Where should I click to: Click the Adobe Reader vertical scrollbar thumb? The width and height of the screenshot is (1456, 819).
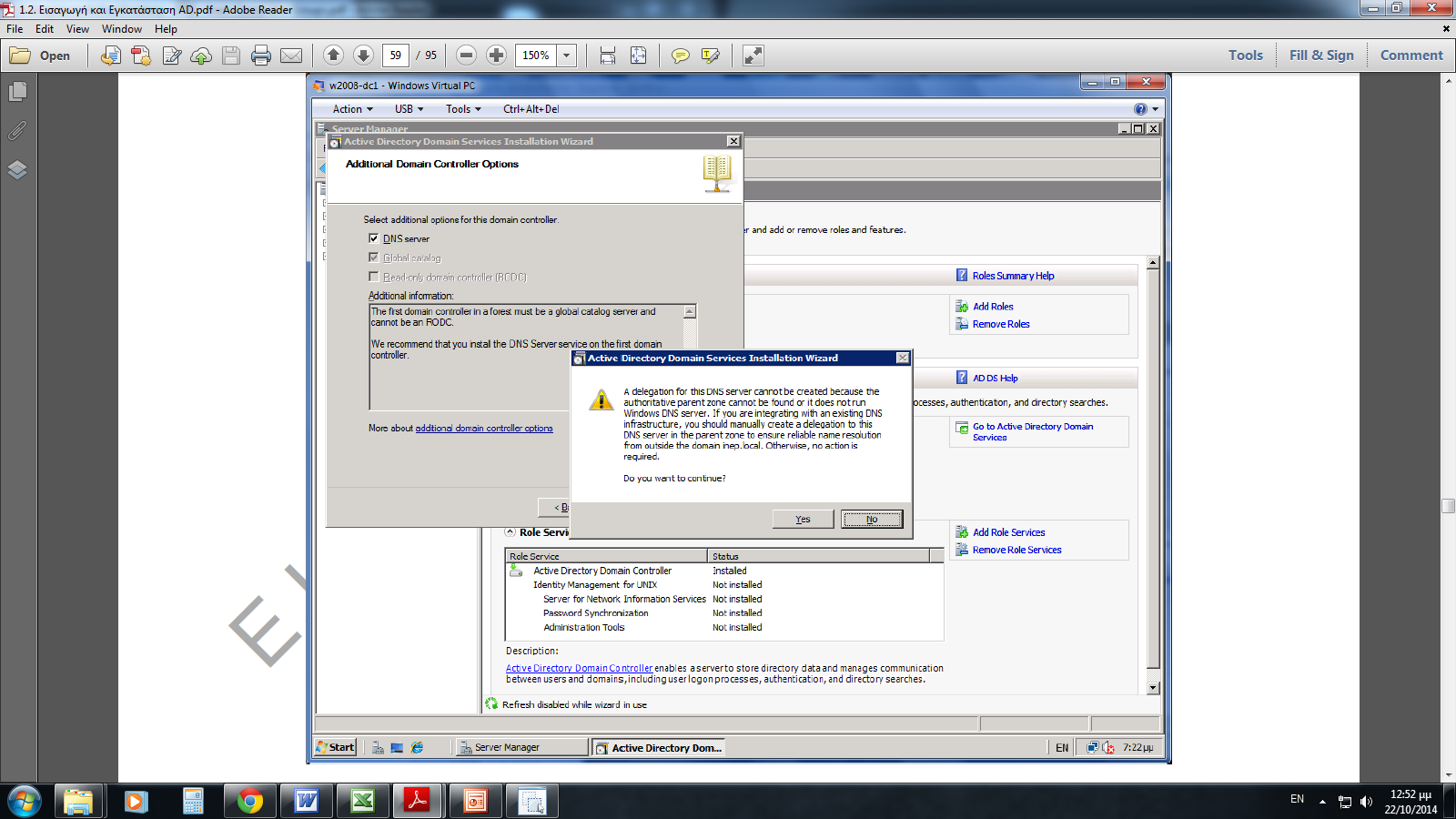pos(1448,506)
